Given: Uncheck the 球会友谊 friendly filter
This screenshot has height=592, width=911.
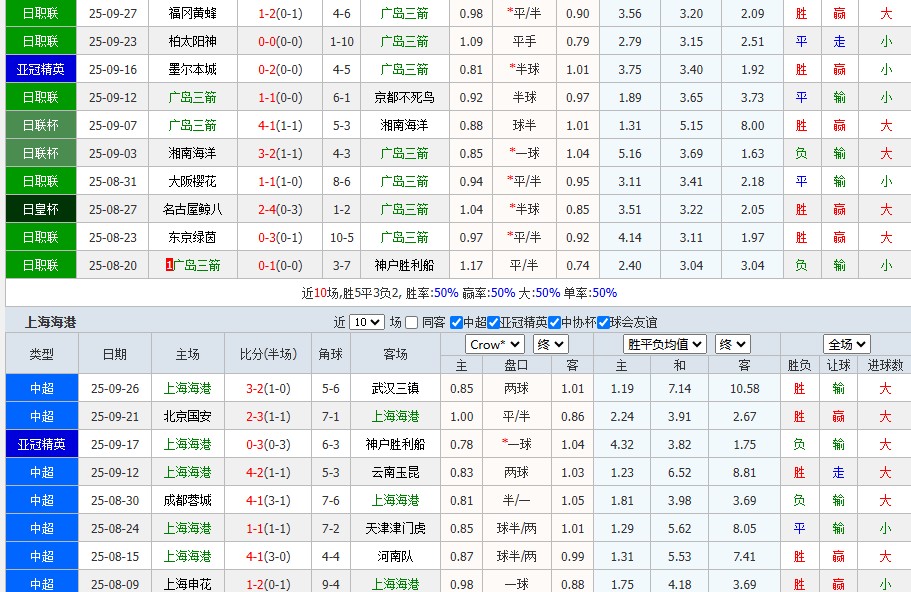Looking at the screenshot, I should click(604, 322).
